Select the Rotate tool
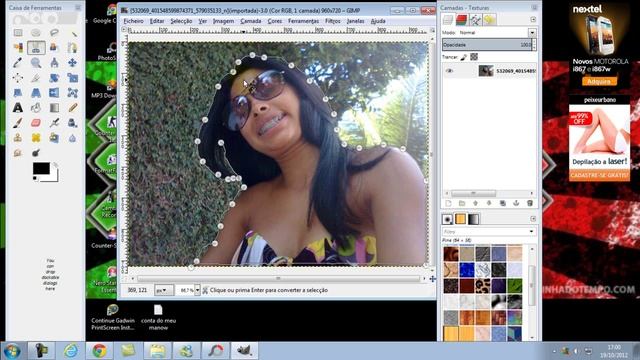The width and height of the screenshot is (640, 360). point(54,78)
